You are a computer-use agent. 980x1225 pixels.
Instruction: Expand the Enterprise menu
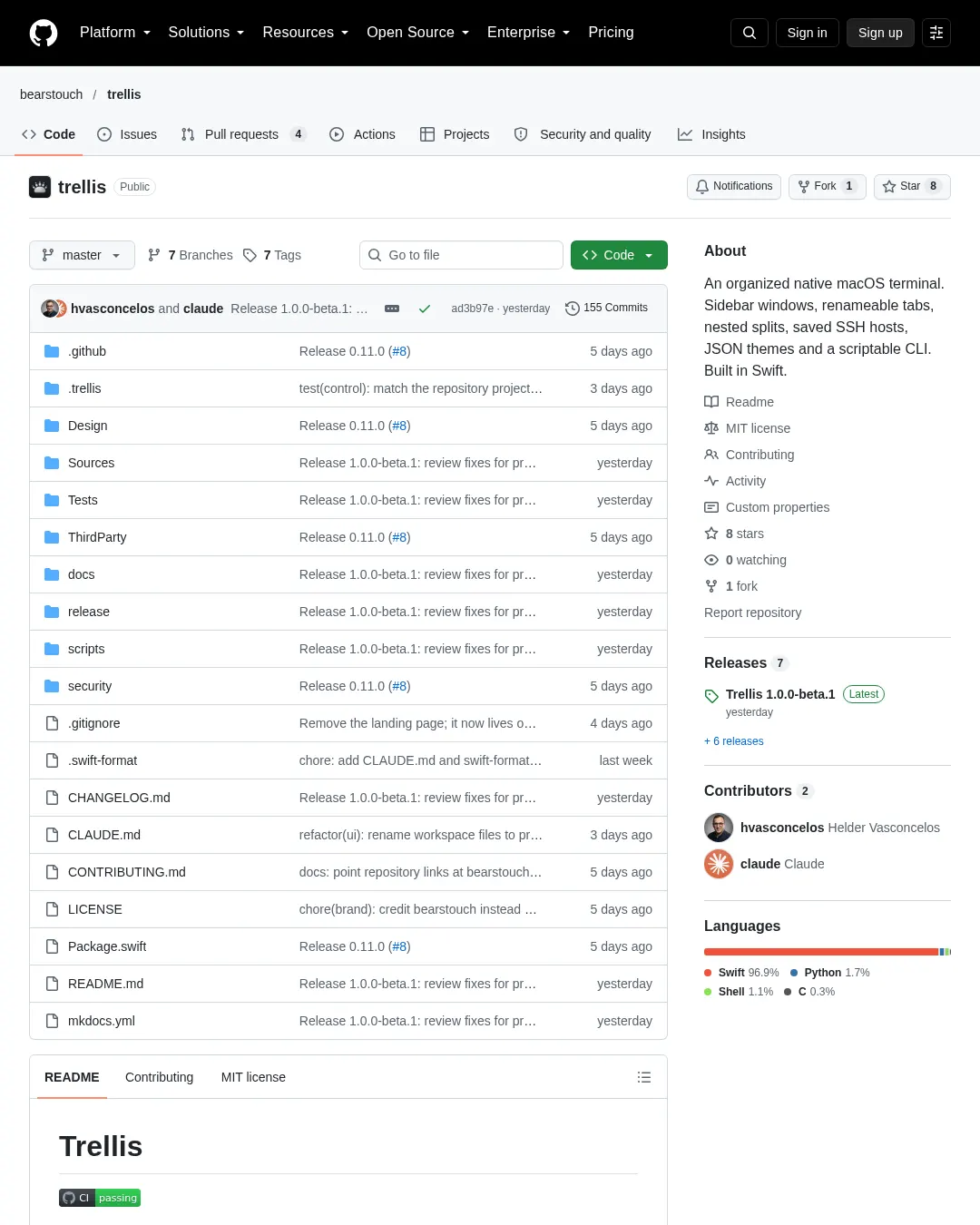pos(528,33)
